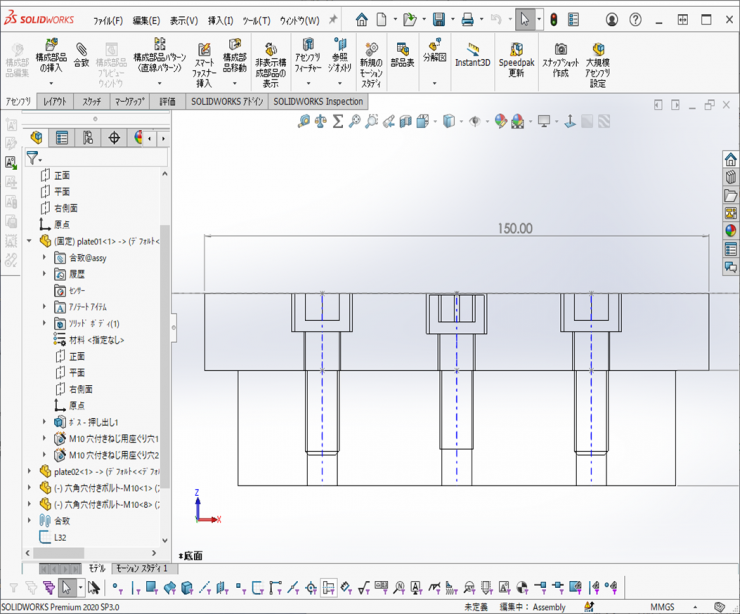Toggle the rebuild traffic light icon
Image resolution: width=740 pixels, height=614 pixels.
(x=553, y=19)
